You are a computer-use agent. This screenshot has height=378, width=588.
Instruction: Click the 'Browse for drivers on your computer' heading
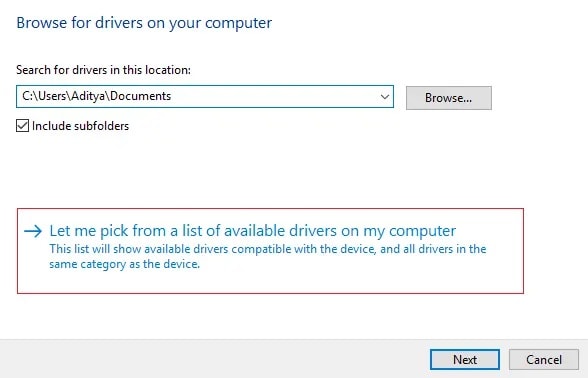pyautogui.click(x=144, y=23)
